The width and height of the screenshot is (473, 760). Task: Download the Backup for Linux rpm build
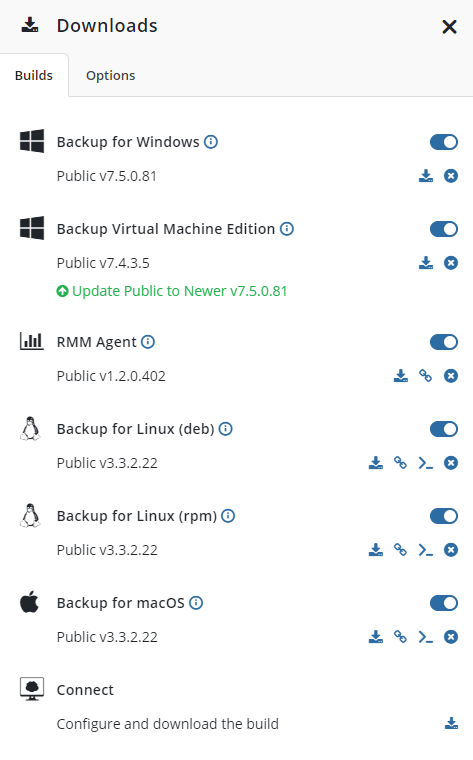pos(376,550)
